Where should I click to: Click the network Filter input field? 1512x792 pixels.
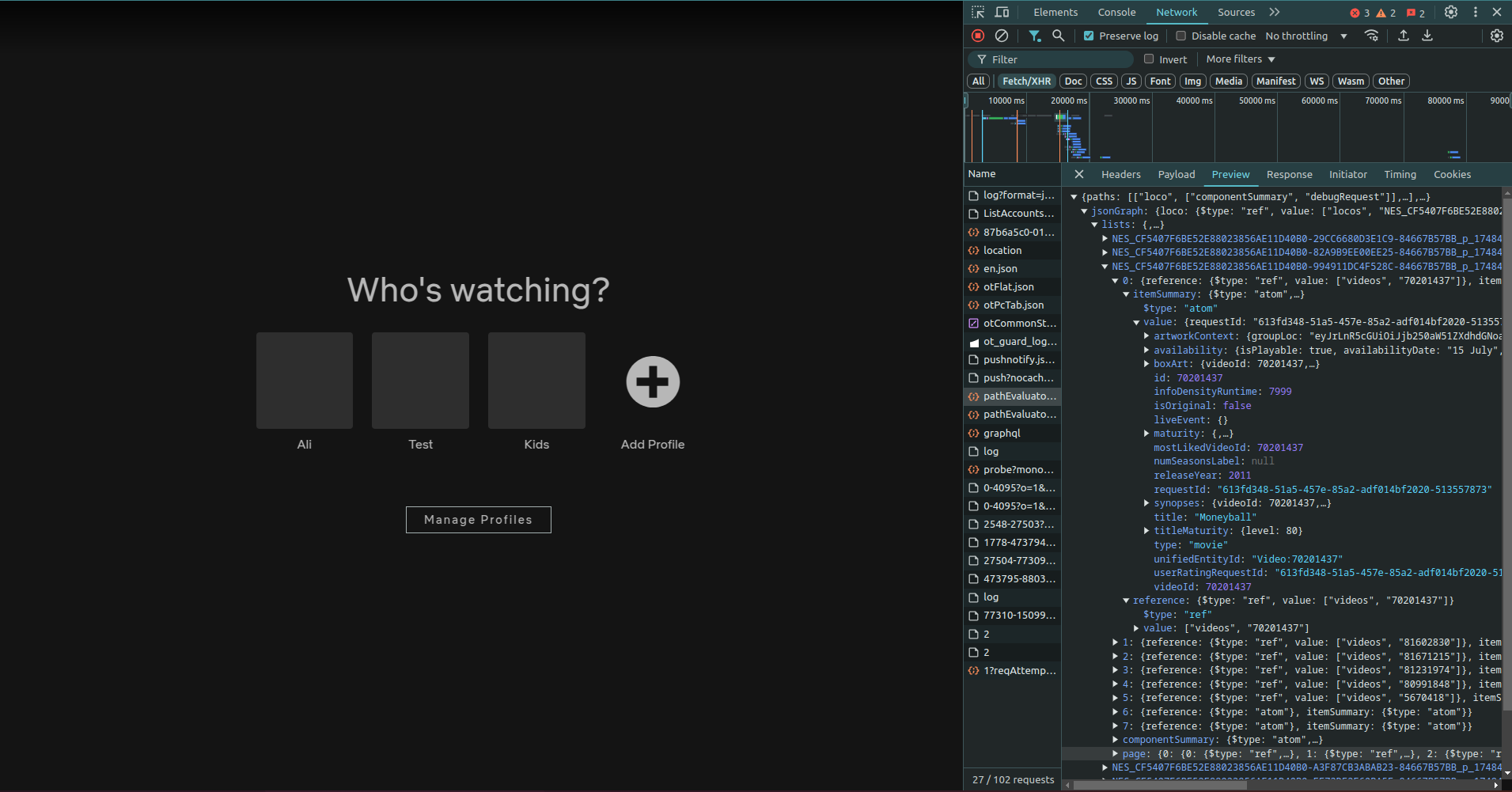point(1051,59)
